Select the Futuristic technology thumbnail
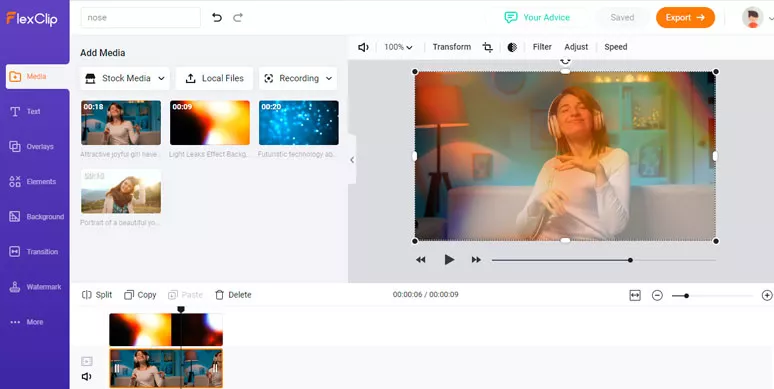The height and width of the screenshot is (389, 774). (x=299, y=123)
